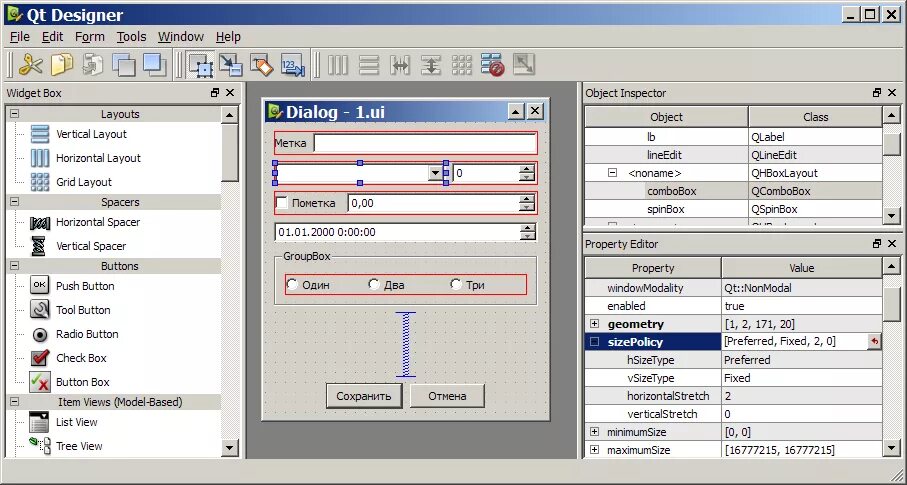Switch to Edit Signals/Slots mode icon

pyautogui.click(x=231, y=64)
